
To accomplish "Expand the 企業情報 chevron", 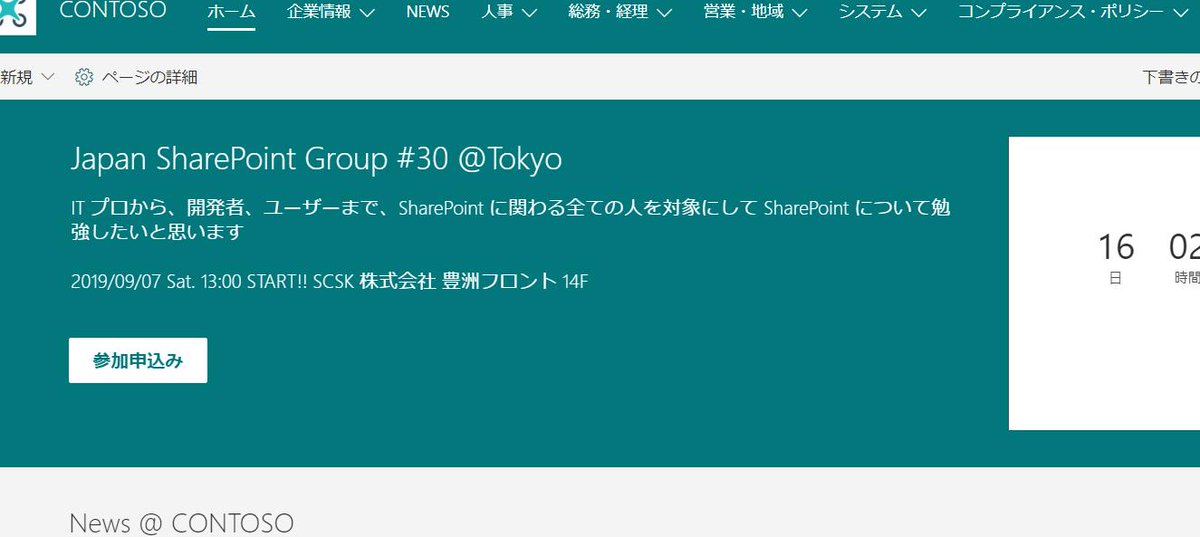I will (366, 14).
